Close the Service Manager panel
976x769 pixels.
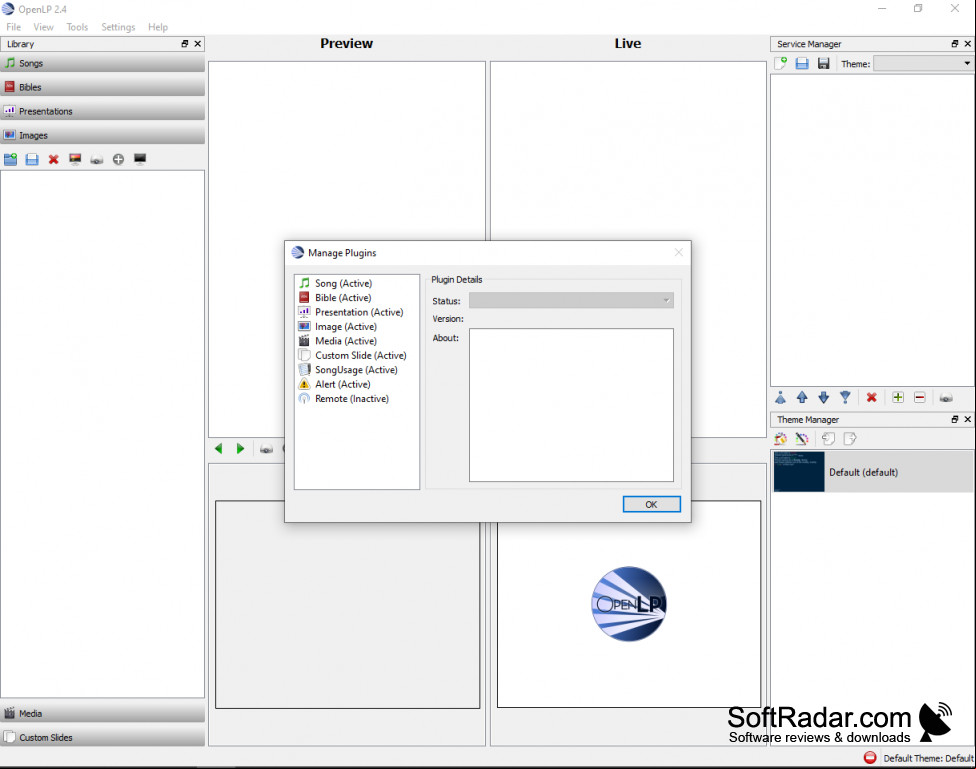pyautogui.click(x=968, y=44)
